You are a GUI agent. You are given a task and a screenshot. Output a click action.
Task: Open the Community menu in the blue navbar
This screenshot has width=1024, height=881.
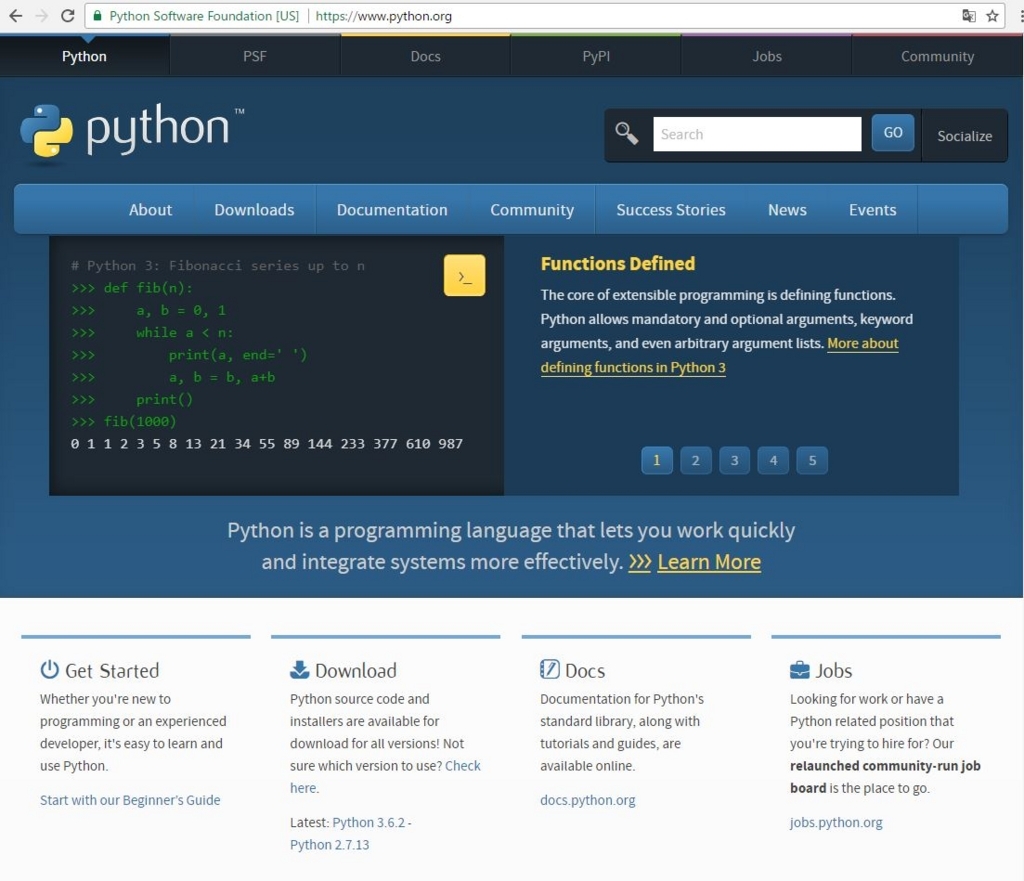(532, 210)
